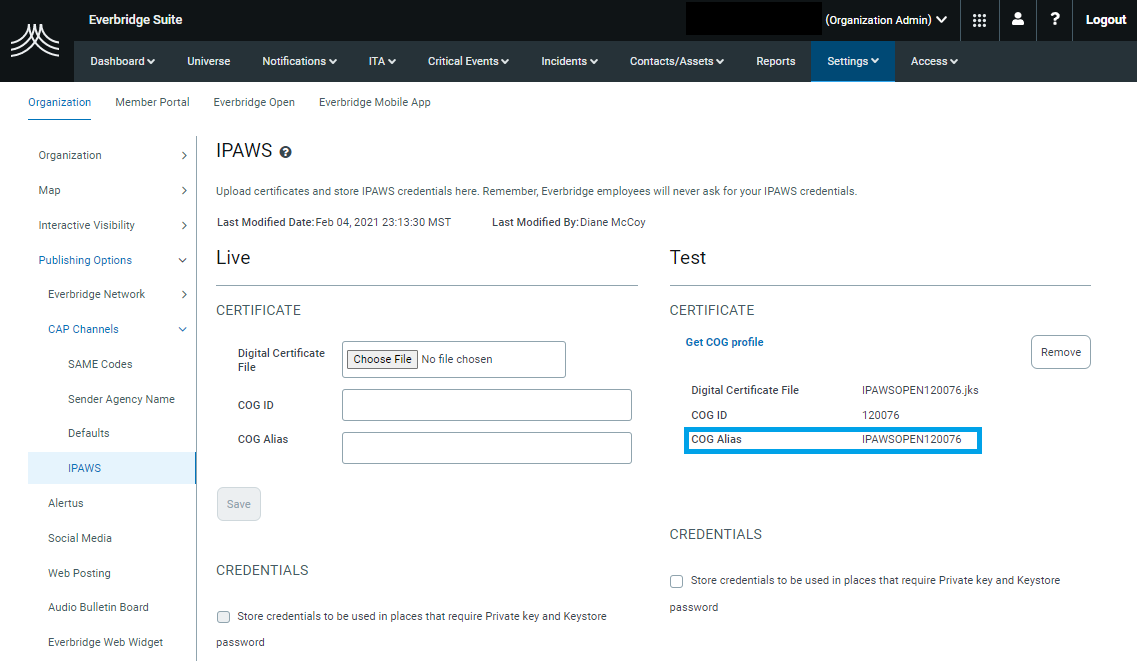
Task: Open the Notifications dropdown menu
Action: [299, 62]
